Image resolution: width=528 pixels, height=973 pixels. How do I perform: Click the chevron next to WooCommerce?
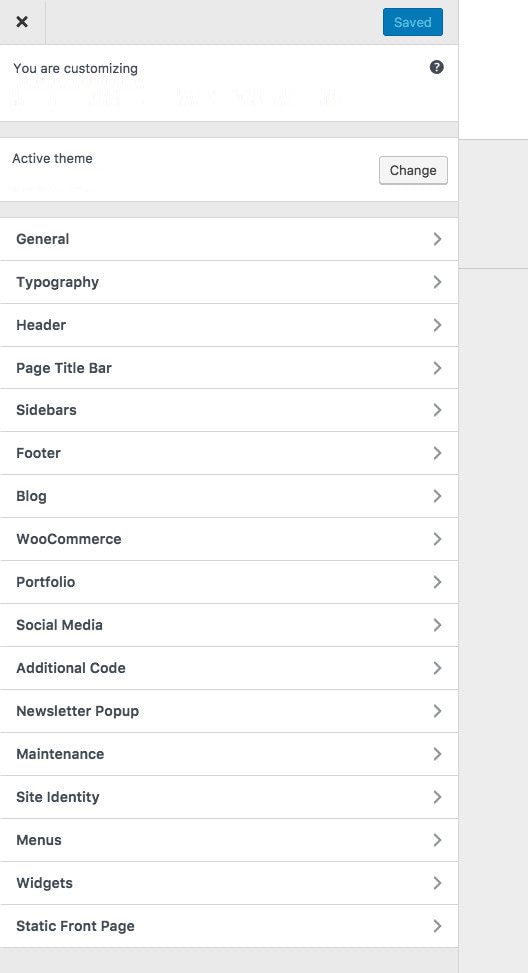click(437, 539)
